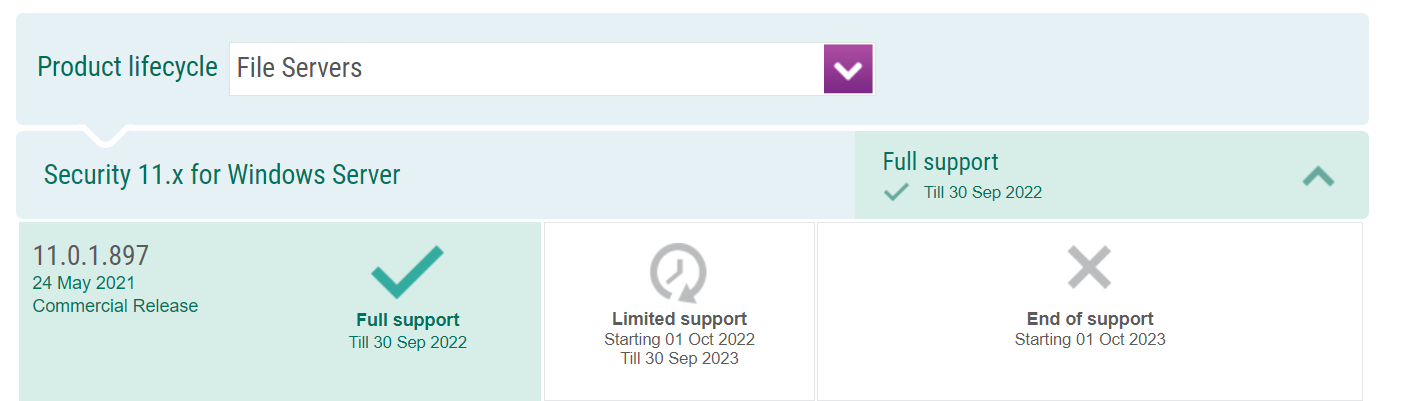Select the End of support label
Viewport: 1402px width, 401px height.
click(x=1090, y=319)
